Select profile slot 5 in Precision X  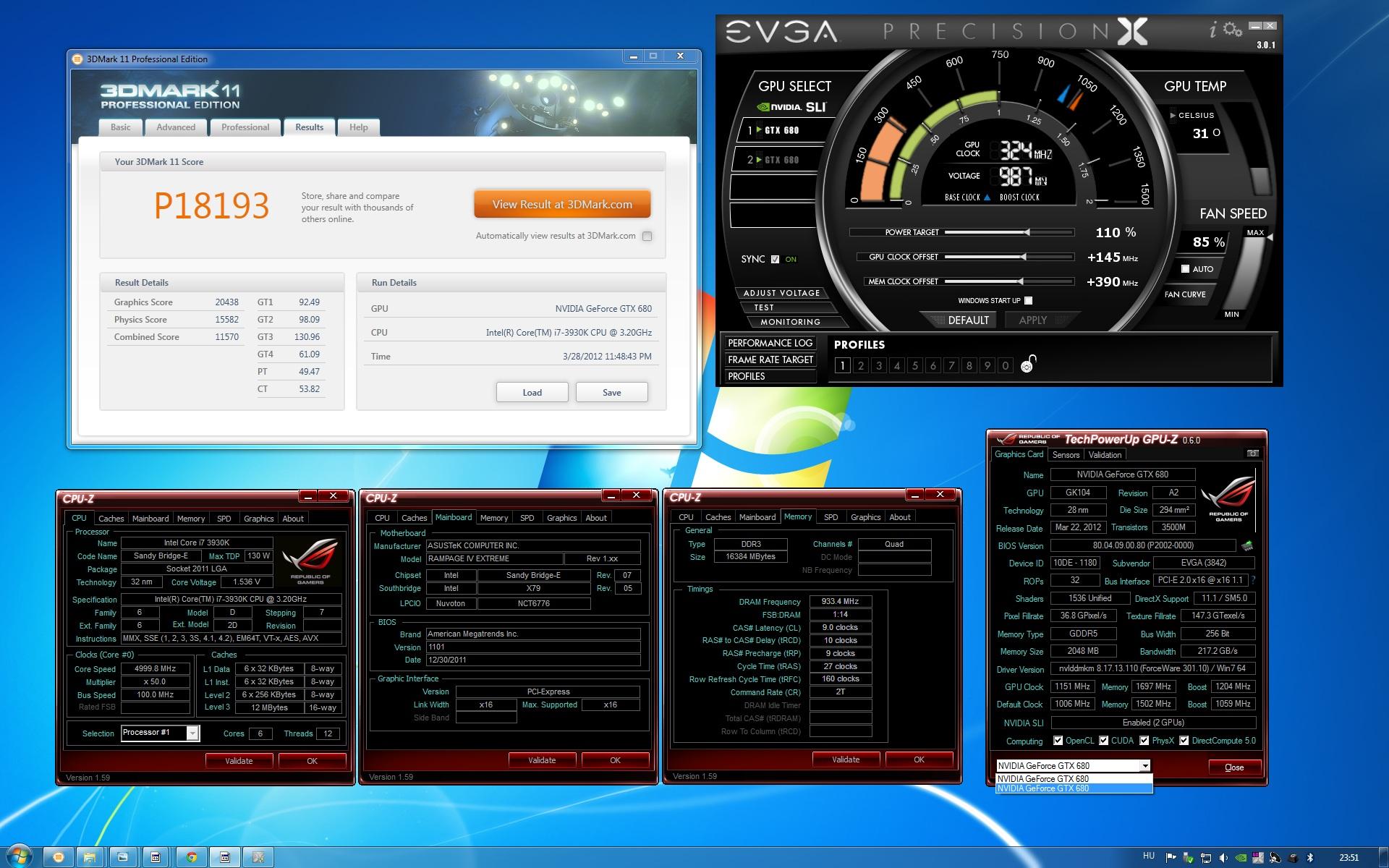tap(915, 365)
